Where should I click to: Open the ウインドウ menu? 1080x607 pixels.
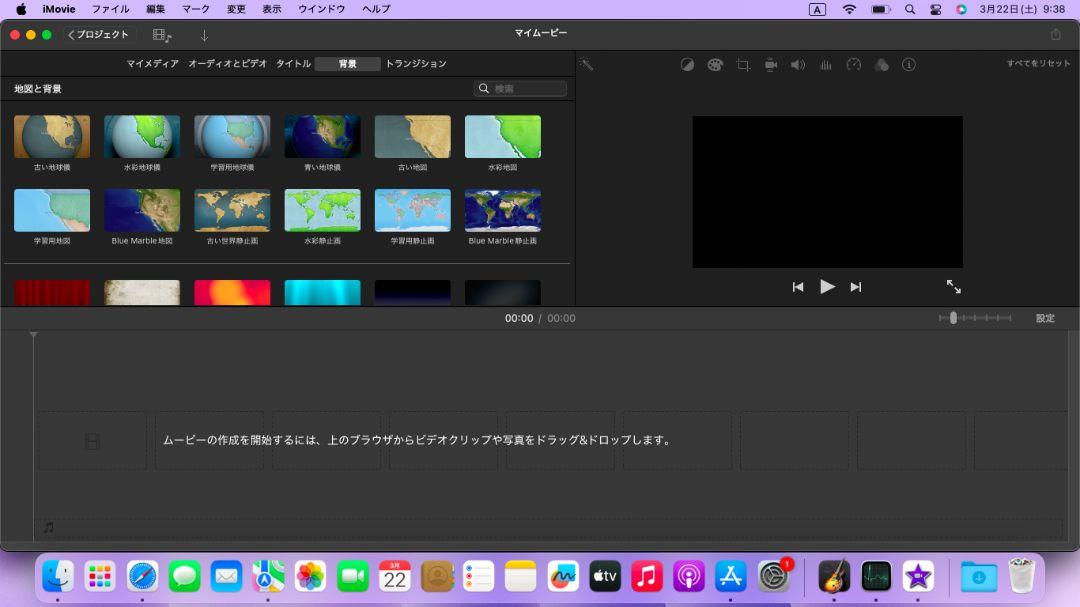[322, 9]
